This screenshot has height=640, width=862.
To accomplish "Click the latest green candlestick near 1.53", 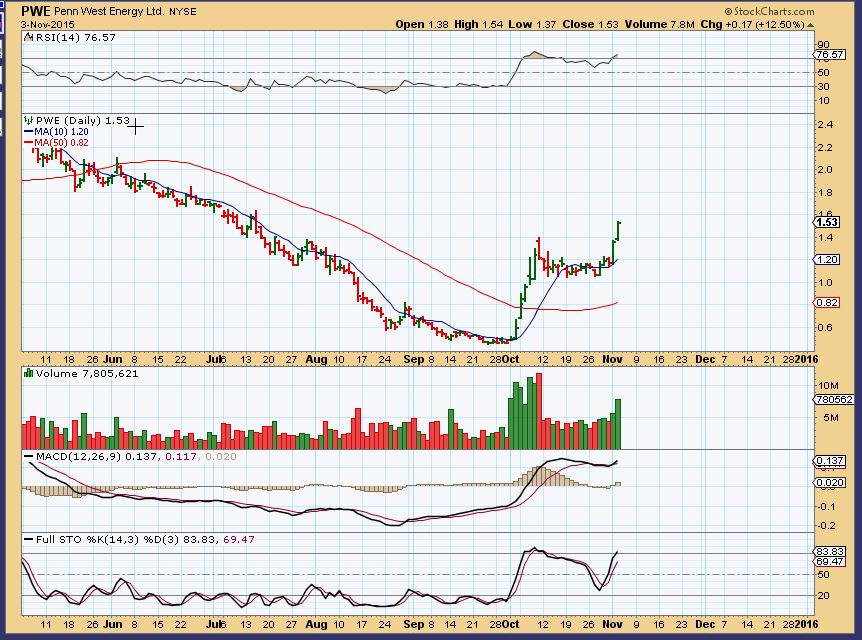I will [x=619, y=230].
